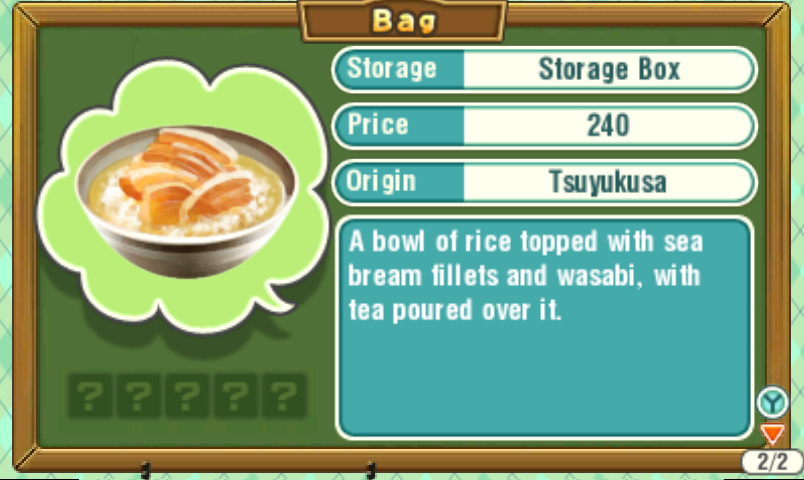The image size is (804, 480).
Task: Click the second question mark slot
Action: [138, 395]
